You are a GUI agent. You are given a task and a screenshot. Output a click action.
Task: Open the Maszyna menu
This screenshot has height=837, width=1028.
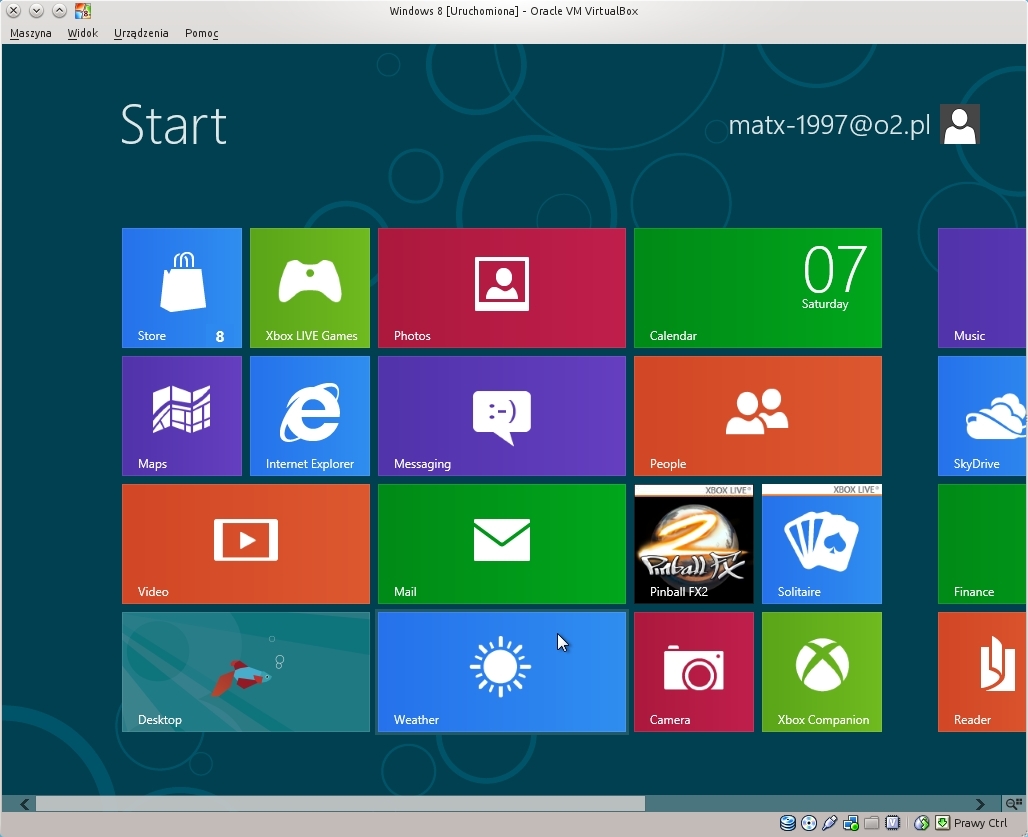pyautogui.click(x=31, y=33)
